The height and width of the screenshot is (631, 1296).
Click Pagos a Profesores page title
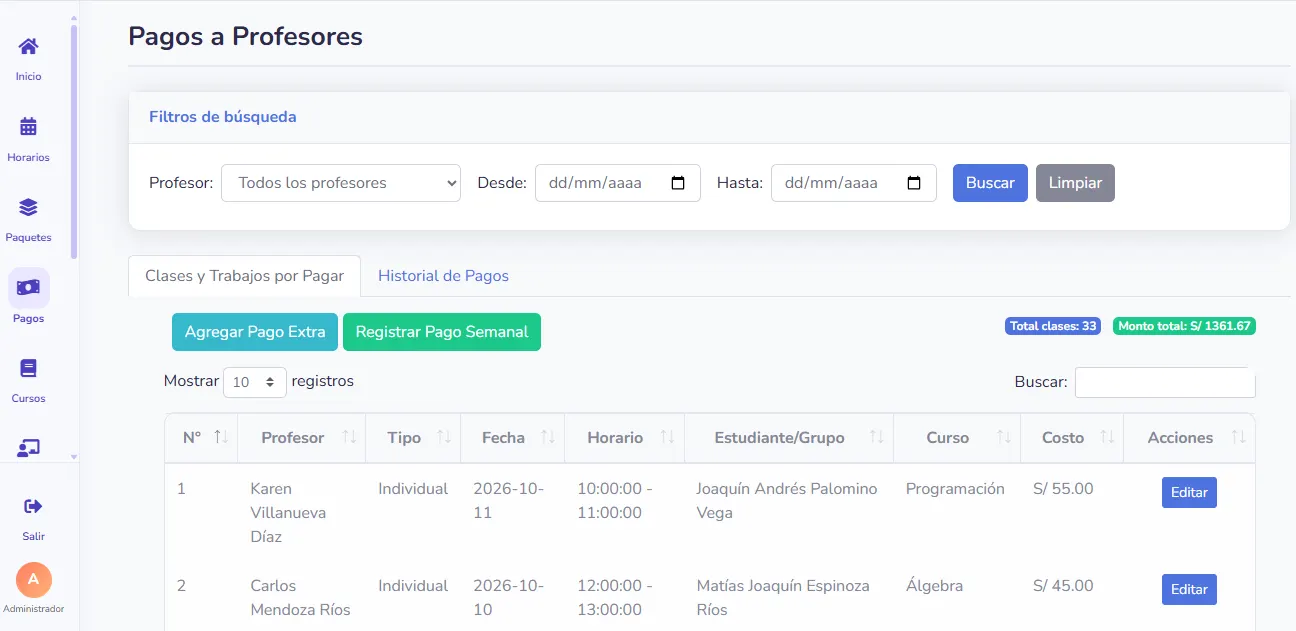245,37
